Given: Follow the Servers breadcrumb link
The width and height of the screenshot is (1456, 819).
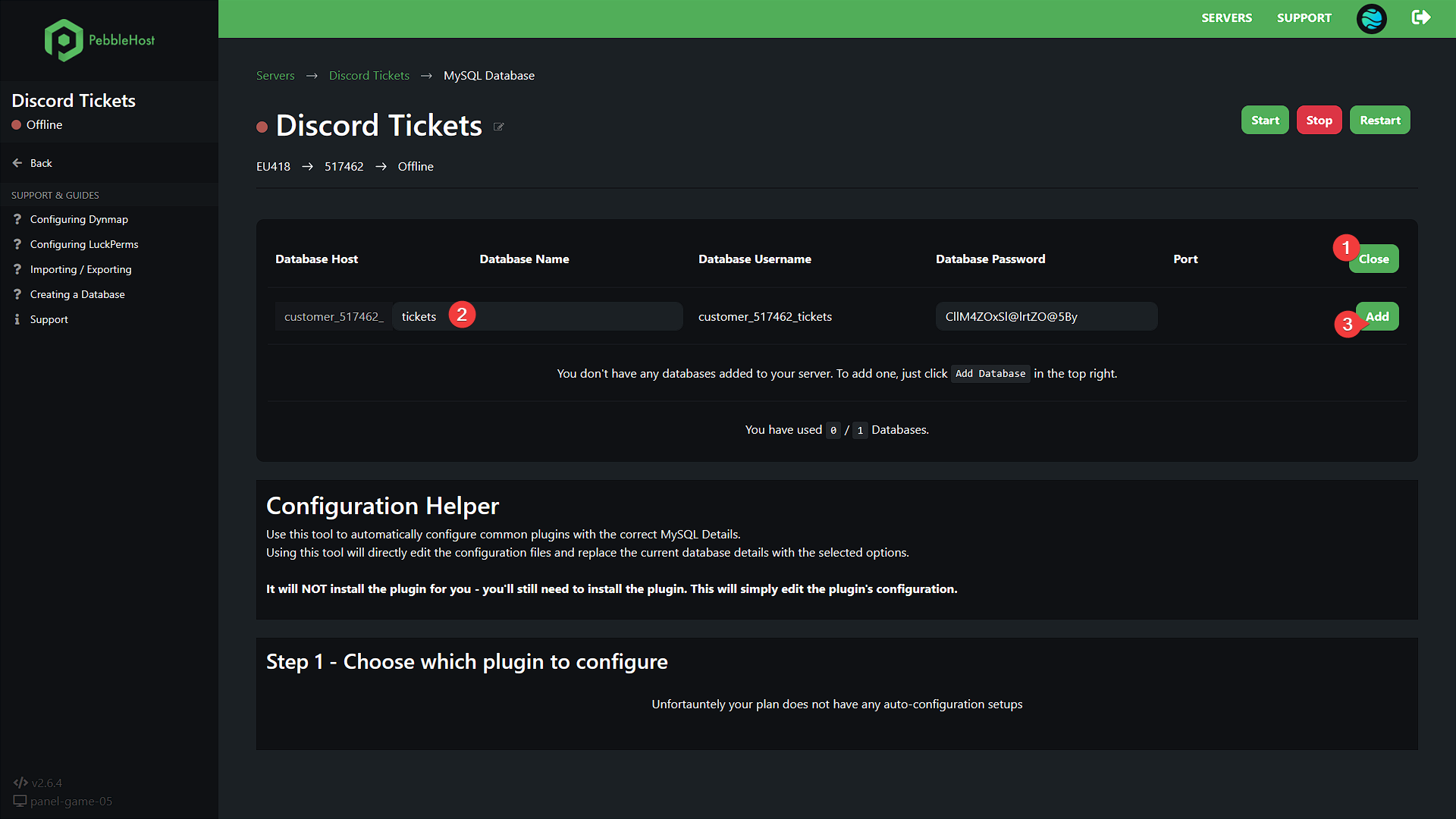Looking at the screenshot, I should point(275,75).
